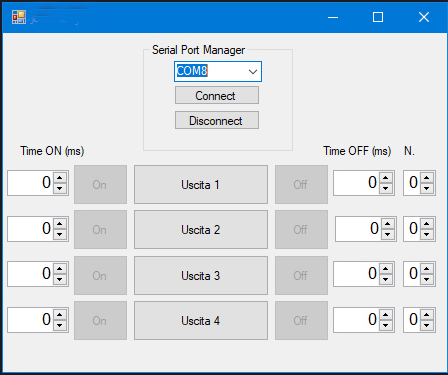
Task: Toggle the Uscita 1 output button
Action: 201,184
